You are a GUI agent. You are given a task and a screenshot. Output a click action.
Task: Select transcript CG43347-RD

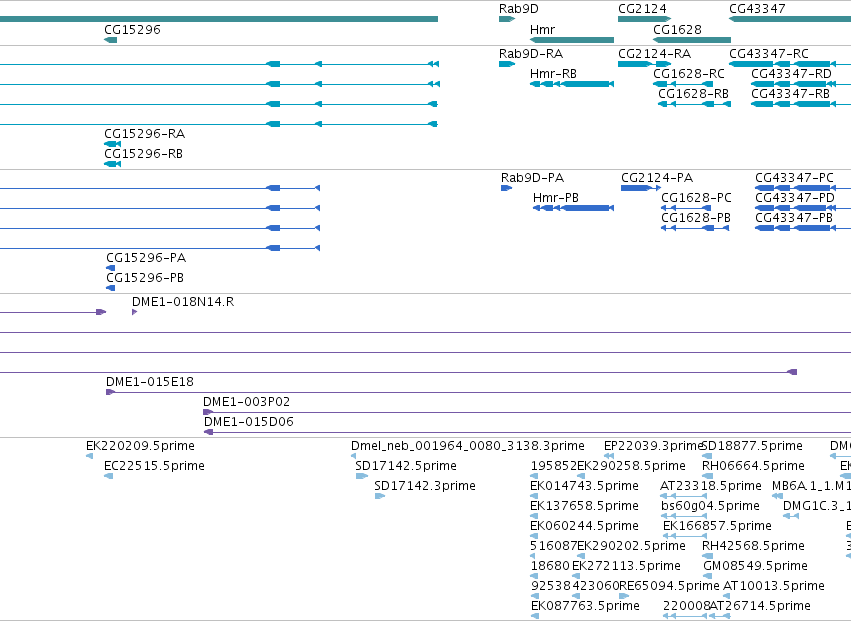coord(791,74)
